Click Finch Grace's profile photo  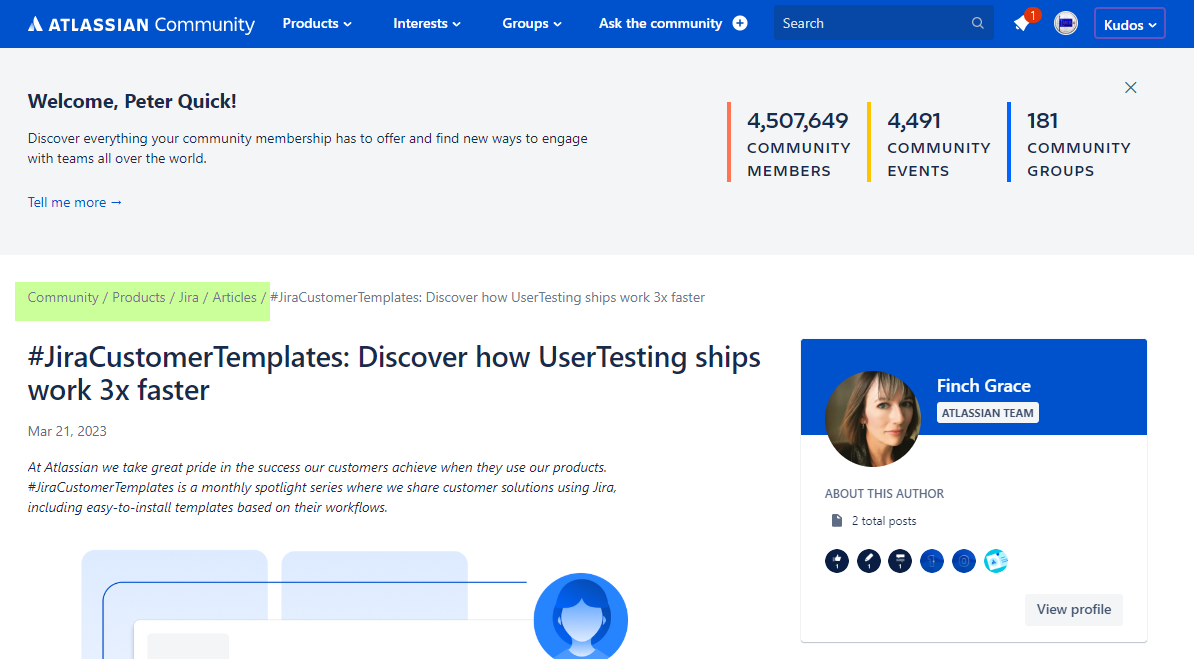tap(873, 419)
